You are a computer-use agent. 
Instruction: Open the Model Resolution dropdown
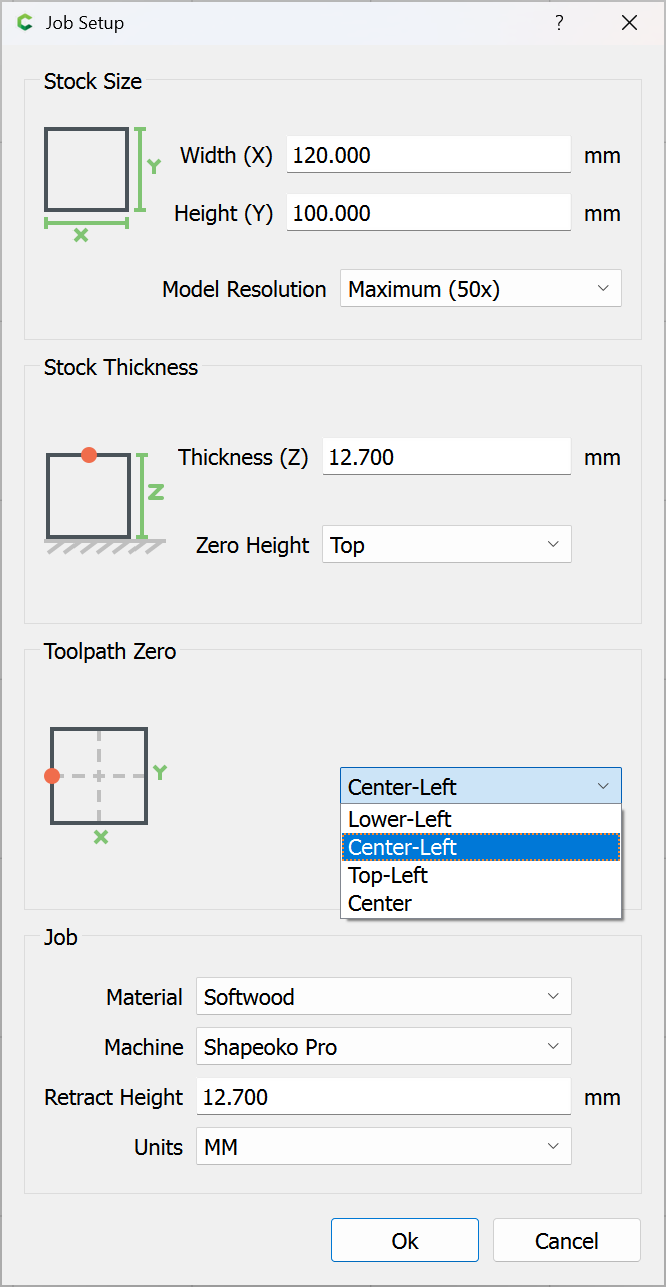coord(480,289)
